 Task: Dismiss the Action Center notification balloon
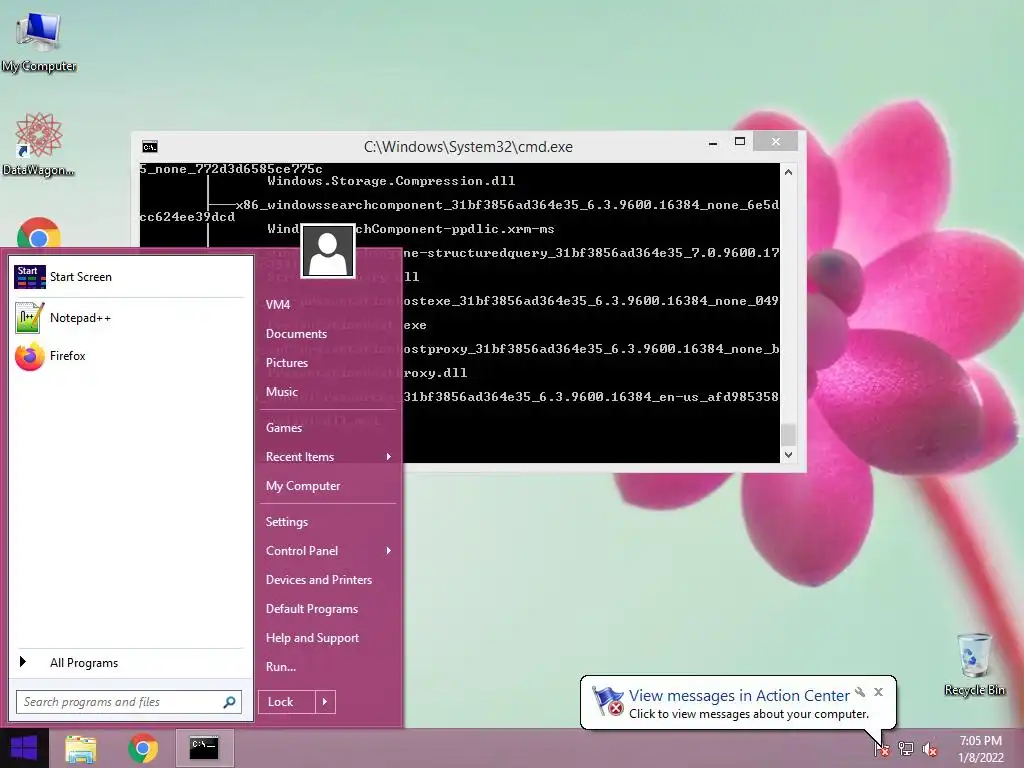(878, 692)
